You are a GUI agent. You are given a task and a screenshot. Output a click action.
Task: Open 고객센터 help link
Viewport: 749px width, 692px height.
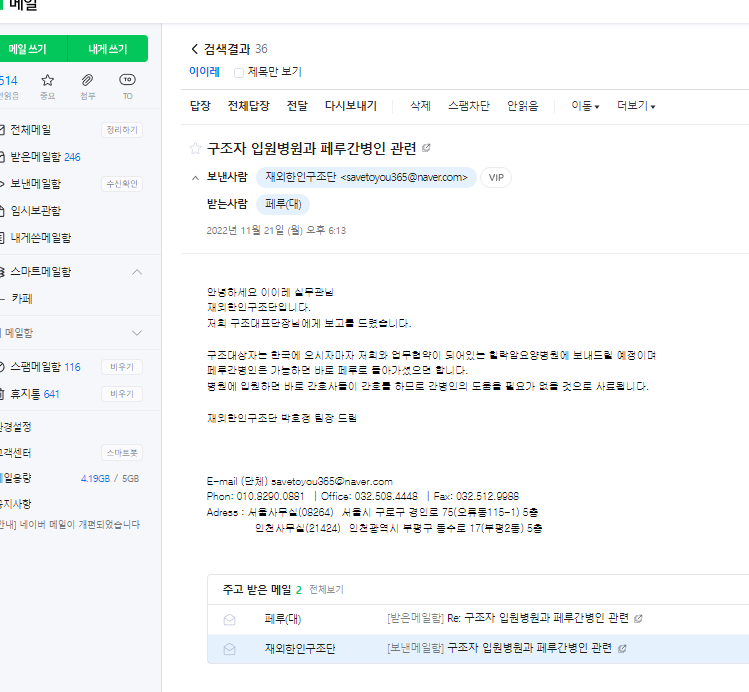point(15,453)
